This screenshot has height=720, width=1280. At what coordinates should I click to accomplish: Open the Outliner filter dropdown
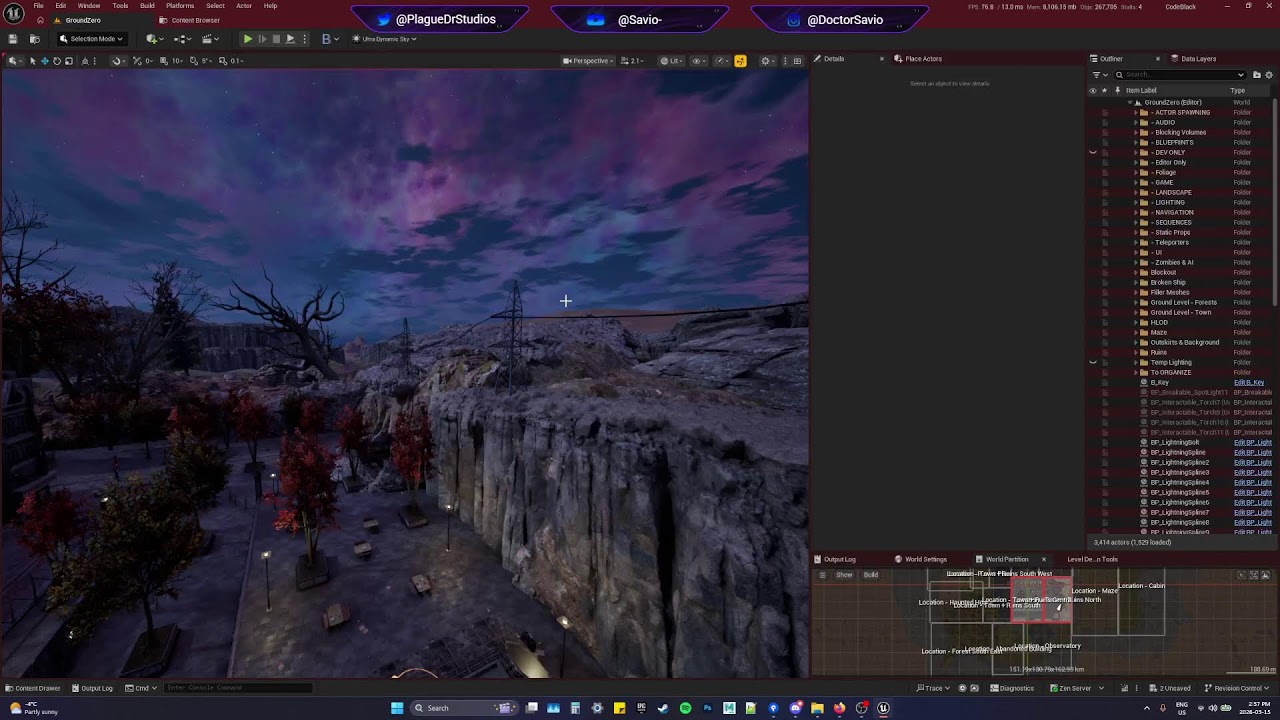click(x=1099, y=75)
